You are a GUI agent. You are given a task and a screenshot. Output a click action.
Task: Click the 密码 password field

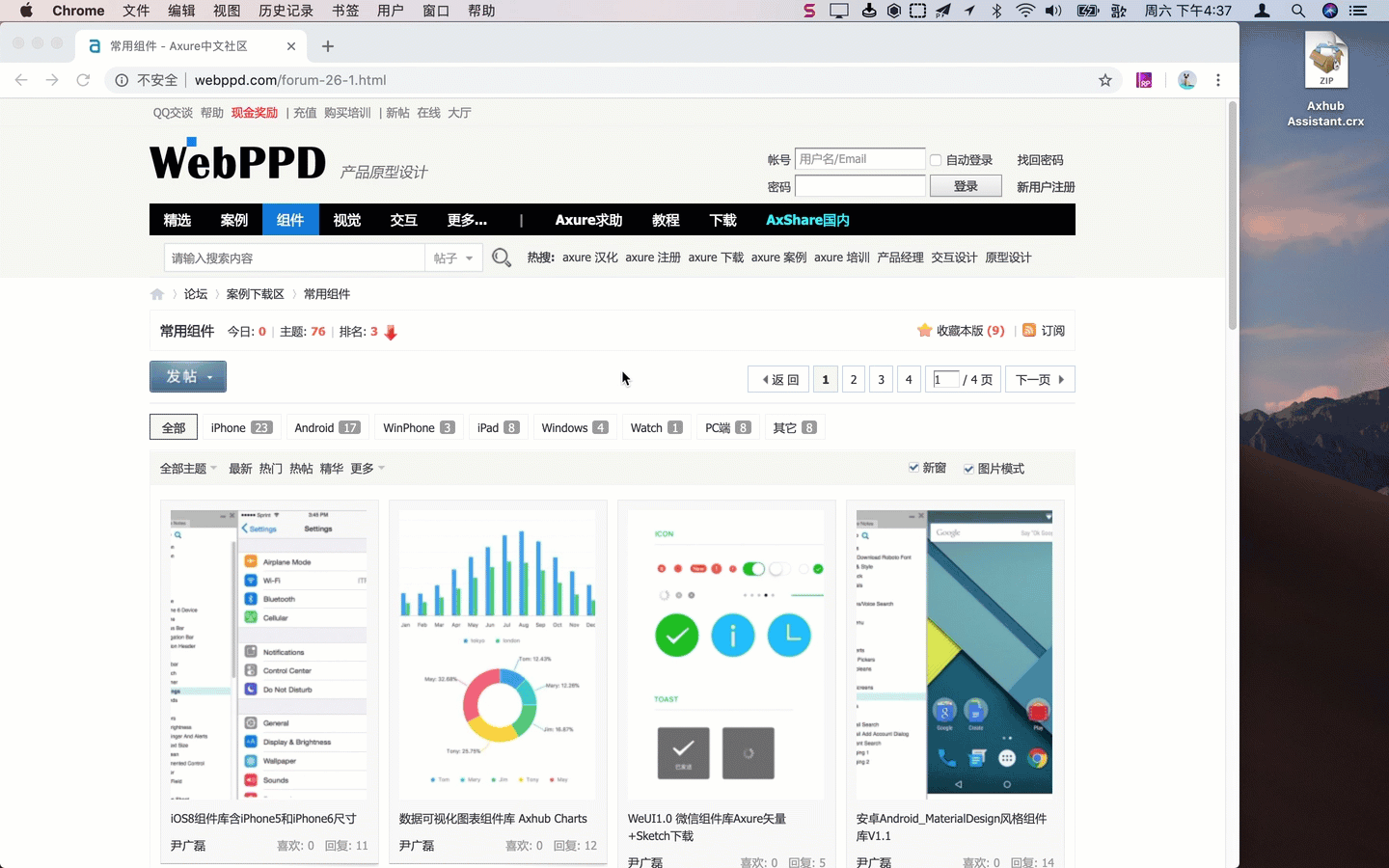pyautogui.click(x=860, y=186)
